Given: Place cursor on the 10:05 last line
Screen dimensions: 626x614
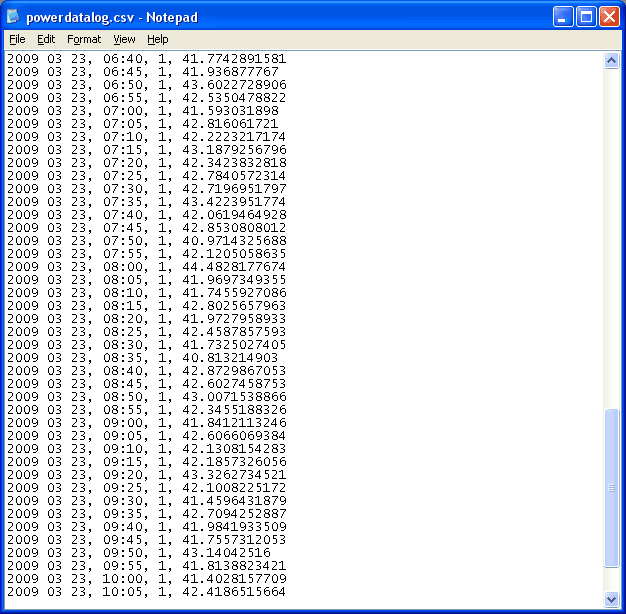Looking at the screenshot, I should (150, 592).
